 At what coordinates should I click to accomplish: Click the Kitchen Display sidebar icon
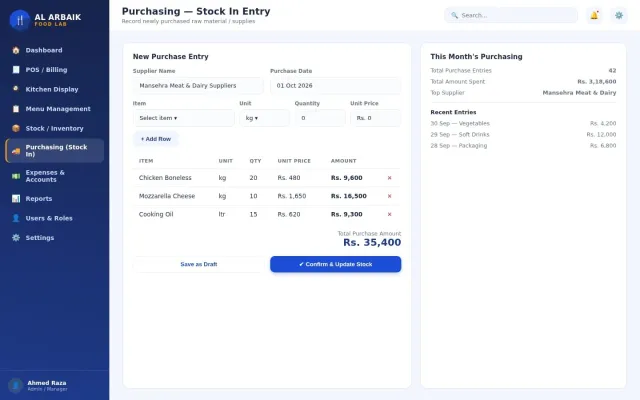coord(16,89)
